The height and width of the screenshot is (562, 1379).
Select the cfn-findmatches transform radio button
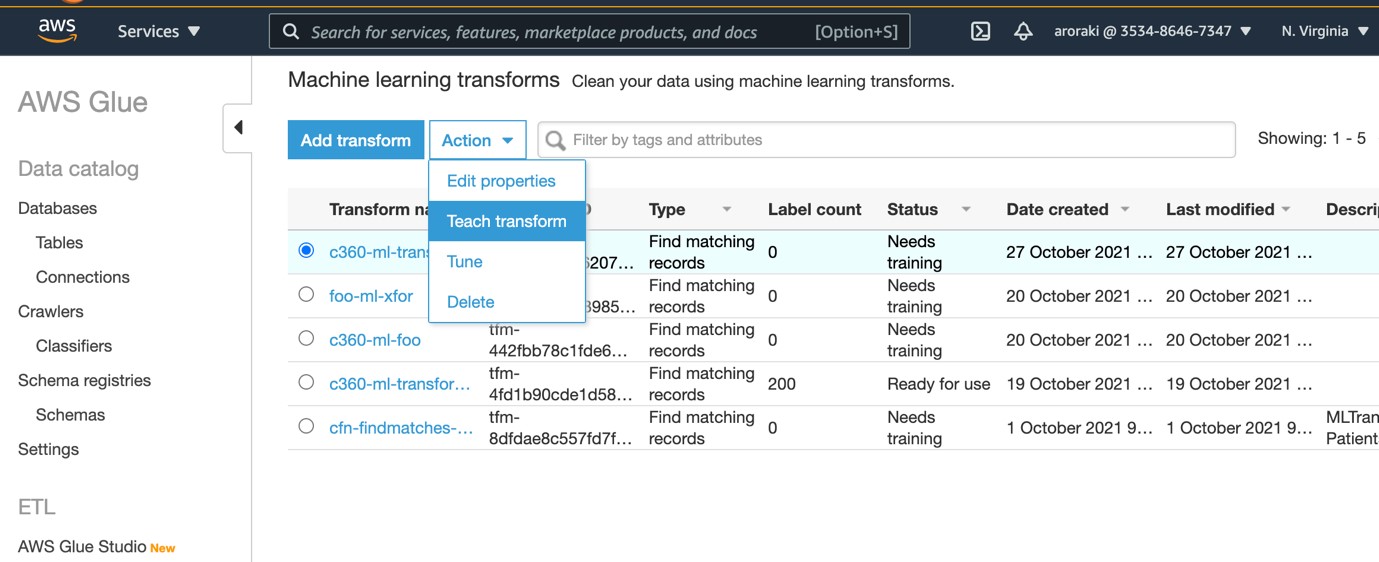(306, 426)
